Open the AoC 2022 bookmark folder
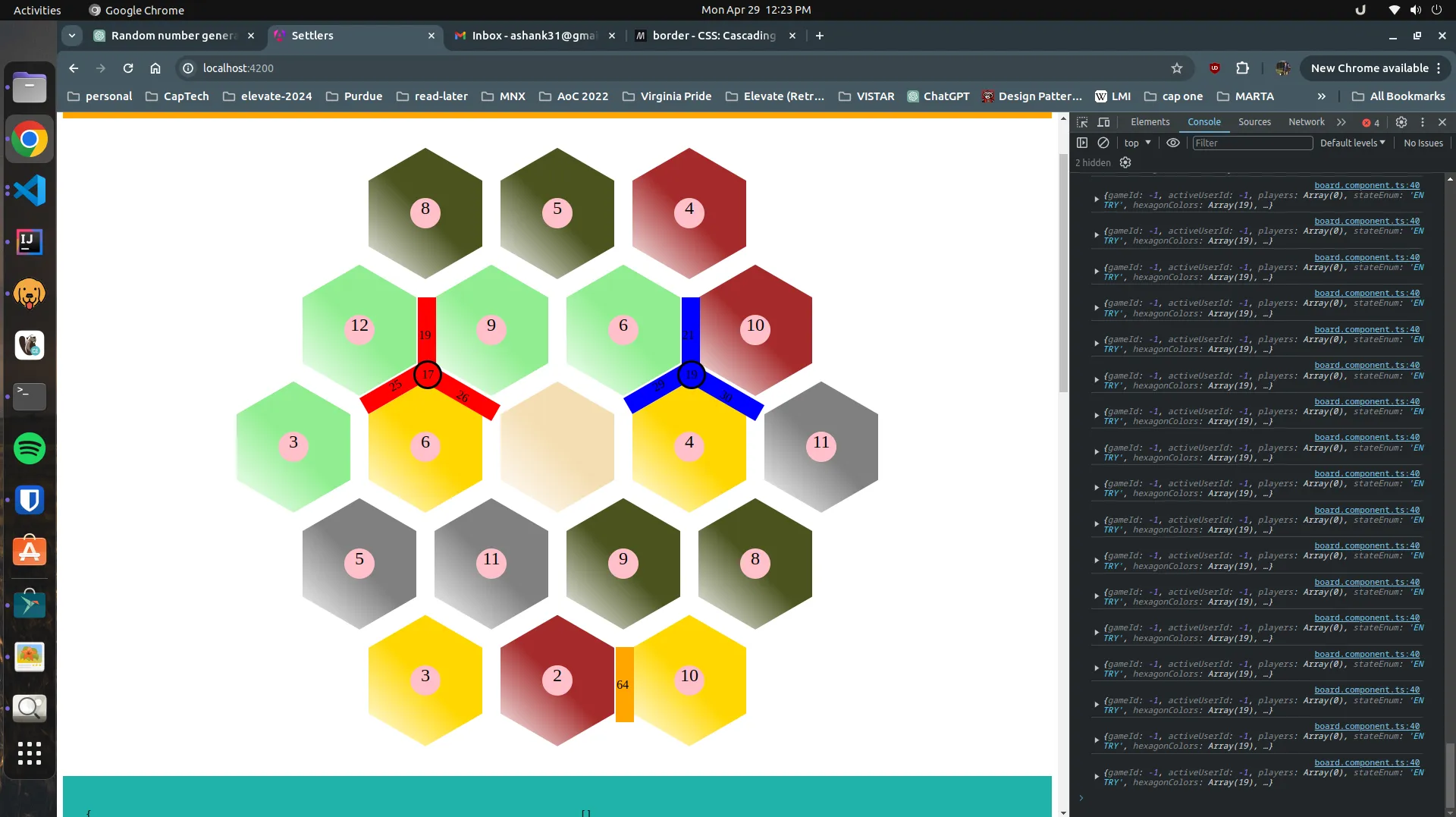This screenshot has height=817, width=1456. point(573,96)
